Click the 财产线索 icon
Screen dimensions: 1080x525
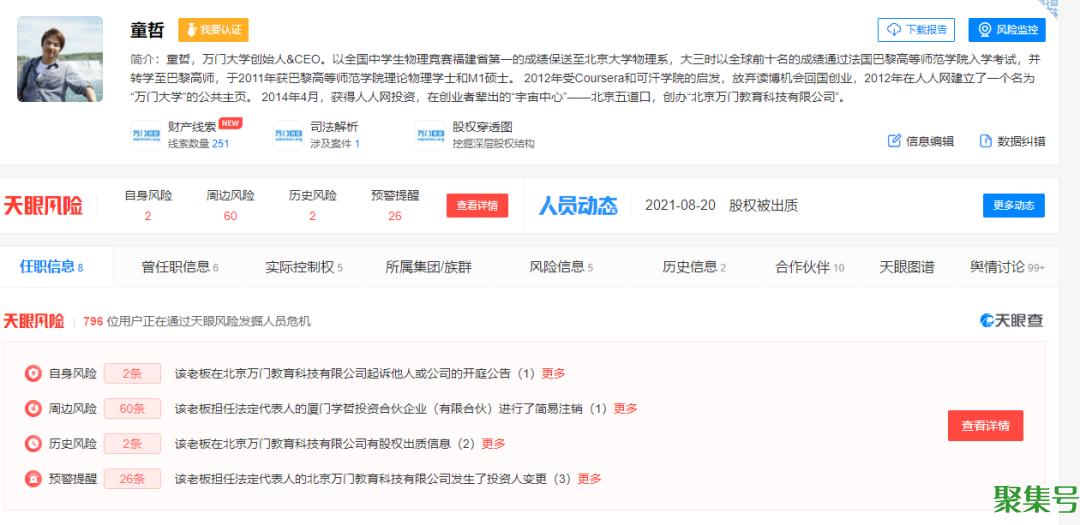pyautogui.click(x=146, y=135)
